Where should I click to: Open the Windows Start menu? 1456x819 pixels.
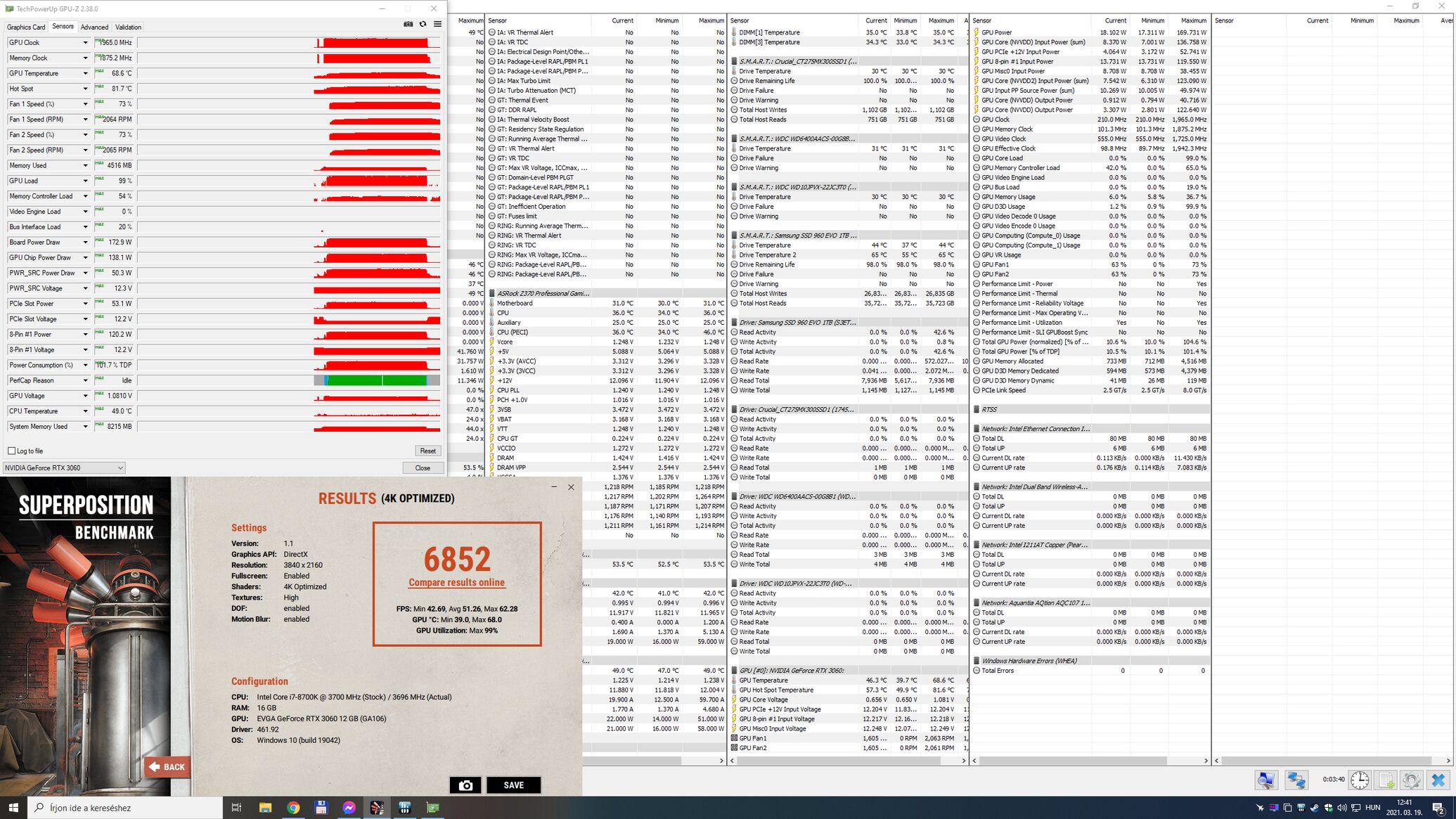(13, 808)
